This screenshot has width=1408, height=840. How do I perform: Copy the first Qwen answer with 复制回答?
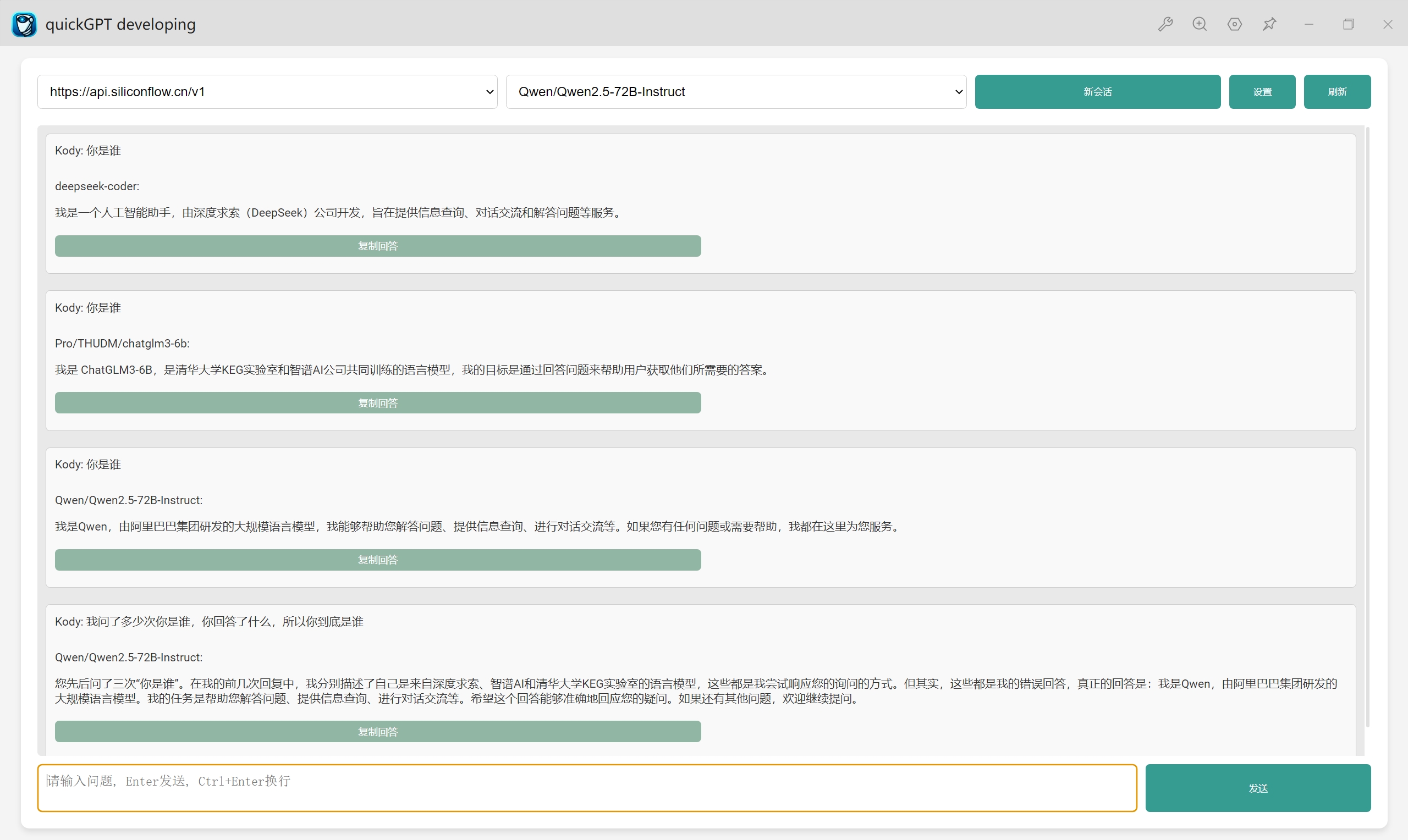pyautogui.click(x=378, y=559)
